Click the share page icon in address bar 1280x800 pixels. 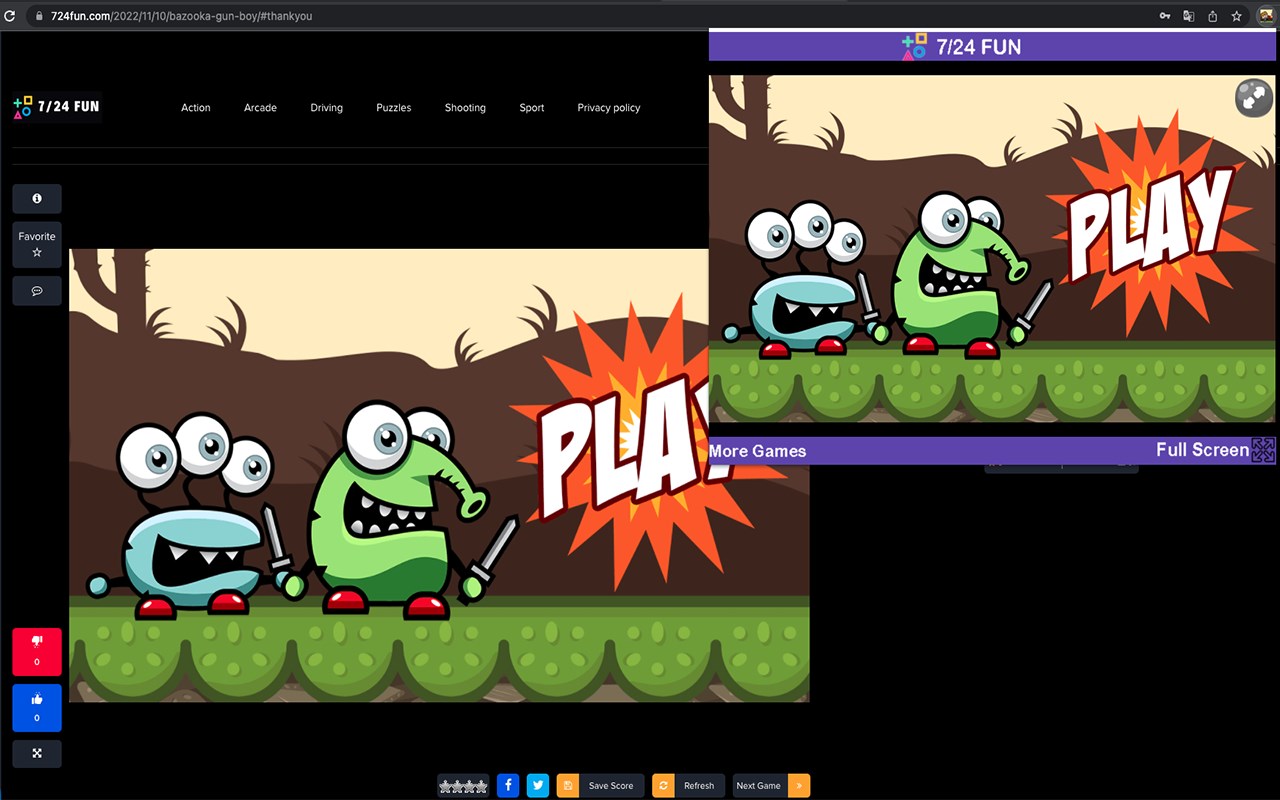(x=1213, y=16)
